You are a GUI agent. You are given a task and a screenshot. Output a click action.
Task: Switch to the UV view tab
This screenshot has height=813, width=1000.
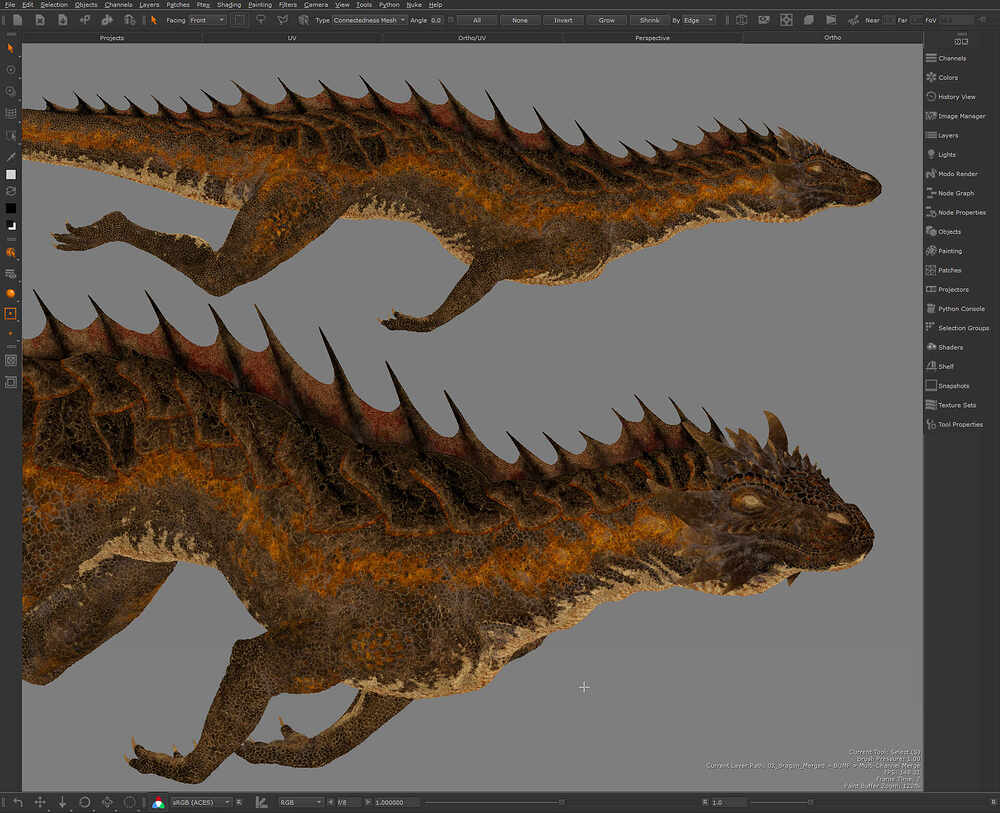292,38
